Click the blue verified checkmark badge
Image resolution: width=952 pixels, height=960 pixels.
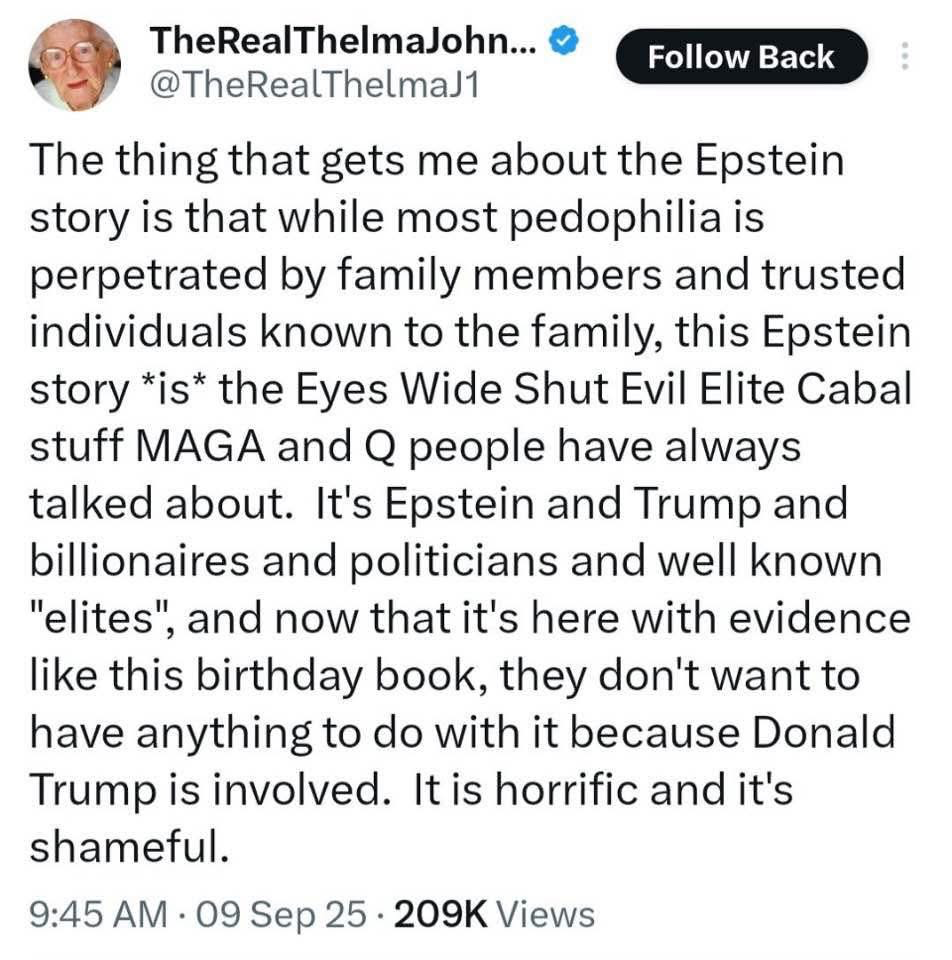[566, 42]
